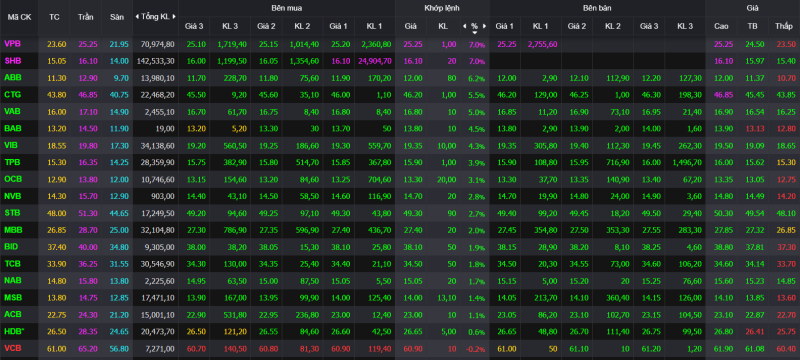Screen dimensions: 800x360
Task: Open the MSB stock ticker
Action: [12, 297]
